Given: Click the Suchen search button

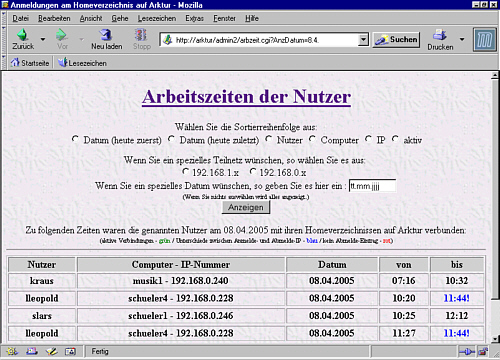Looking at the screenshot, I should click(x=396, y=40).
